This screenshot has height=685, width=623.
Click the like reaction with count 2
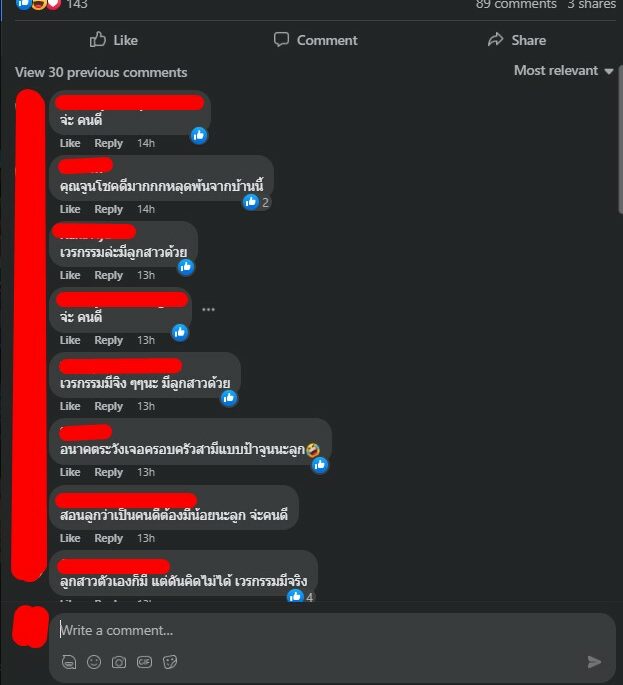tap(256, 202)
